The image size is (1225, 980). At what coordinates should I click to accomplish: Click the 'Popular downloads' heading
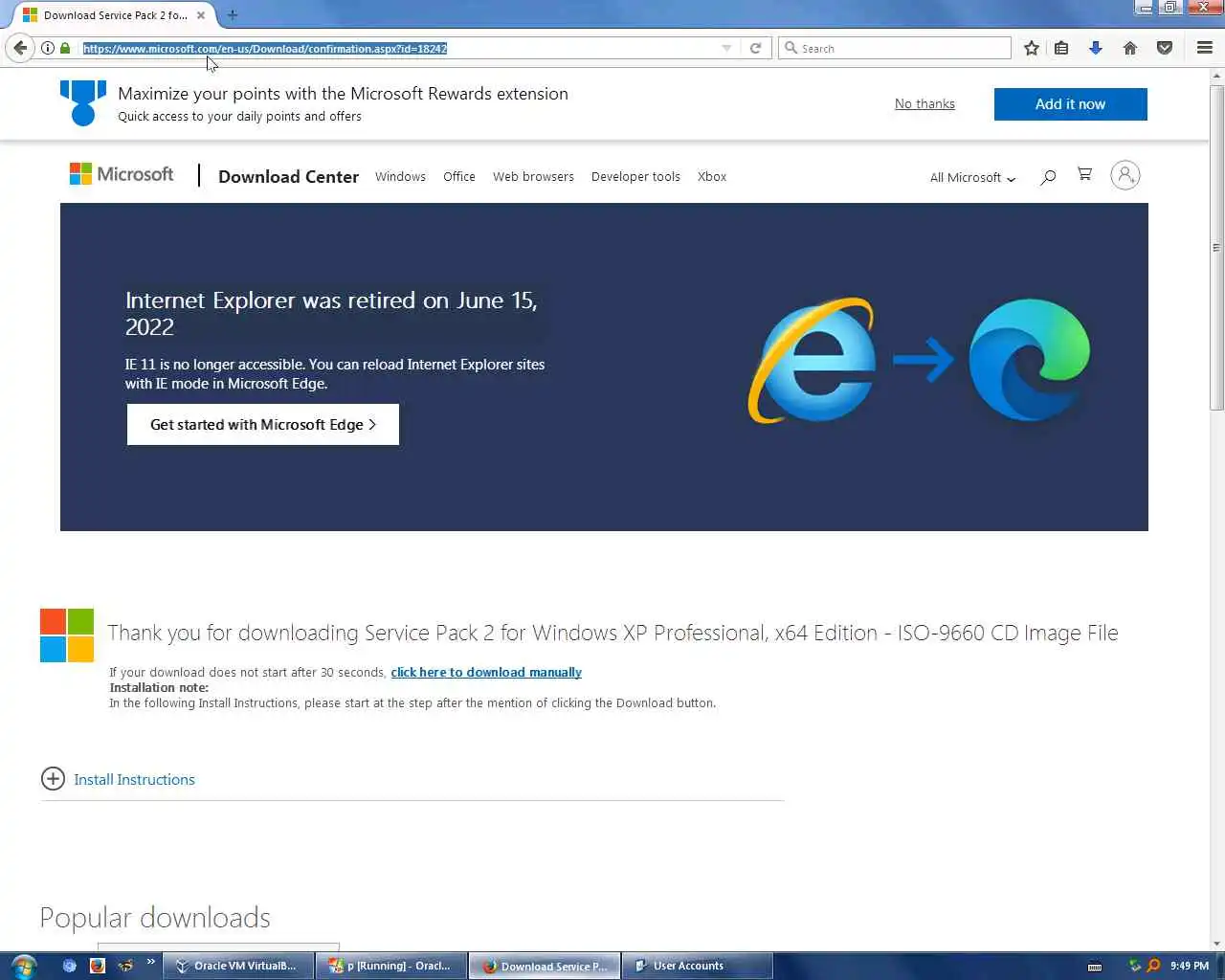click(155, 918)
